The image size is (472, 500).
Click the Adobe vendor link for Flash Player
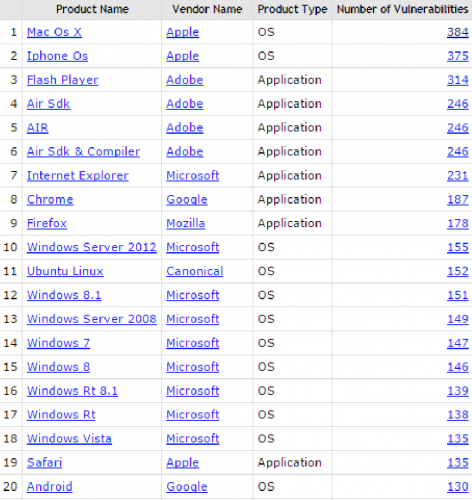[185, 80]
